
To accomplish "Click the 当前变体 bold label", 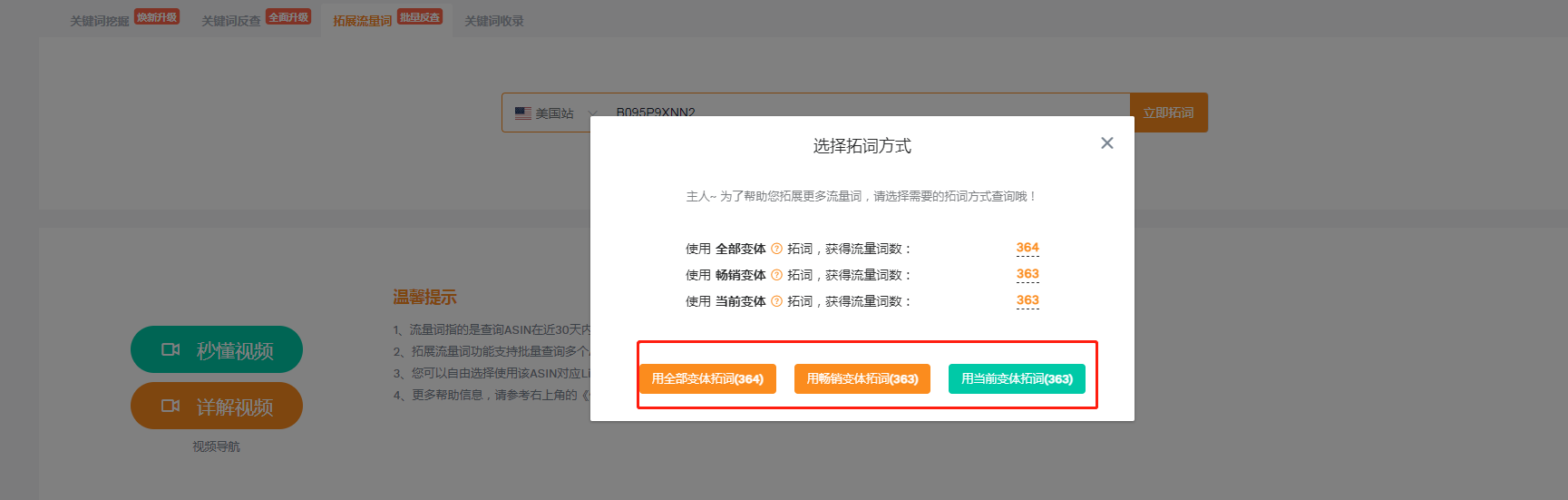I will [741, 301].
